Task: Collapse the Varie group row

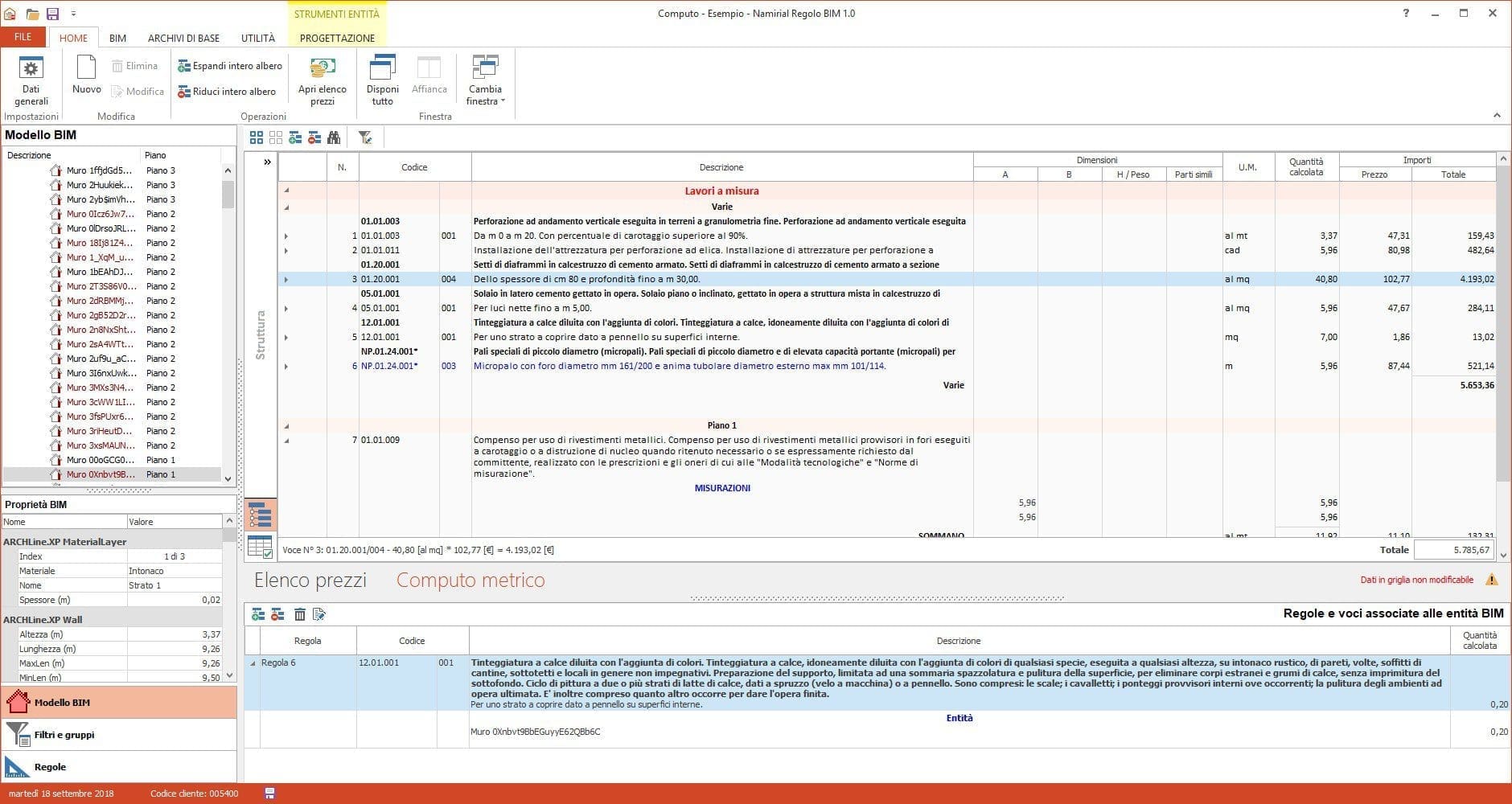Action: pos(286,207)
